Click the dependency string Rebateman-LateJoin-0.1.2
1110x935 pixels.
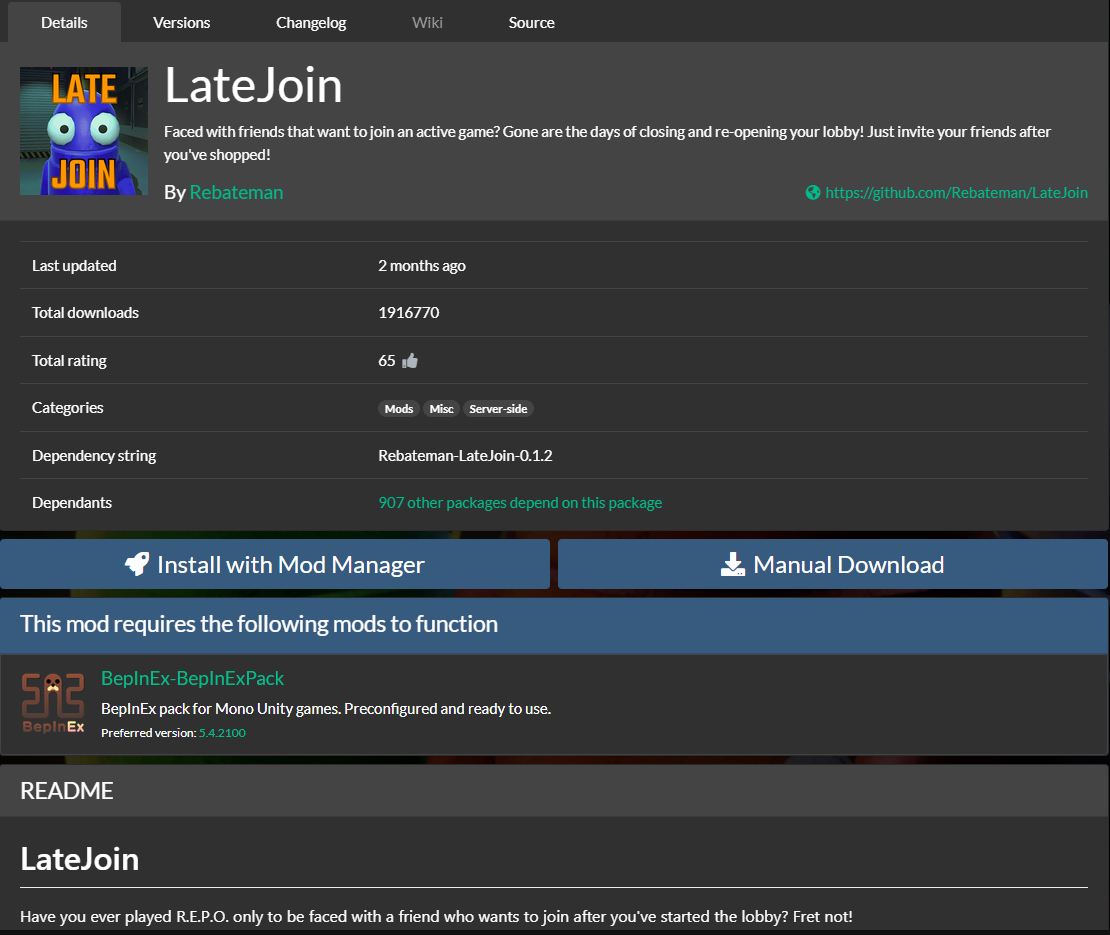pos(465,456)
